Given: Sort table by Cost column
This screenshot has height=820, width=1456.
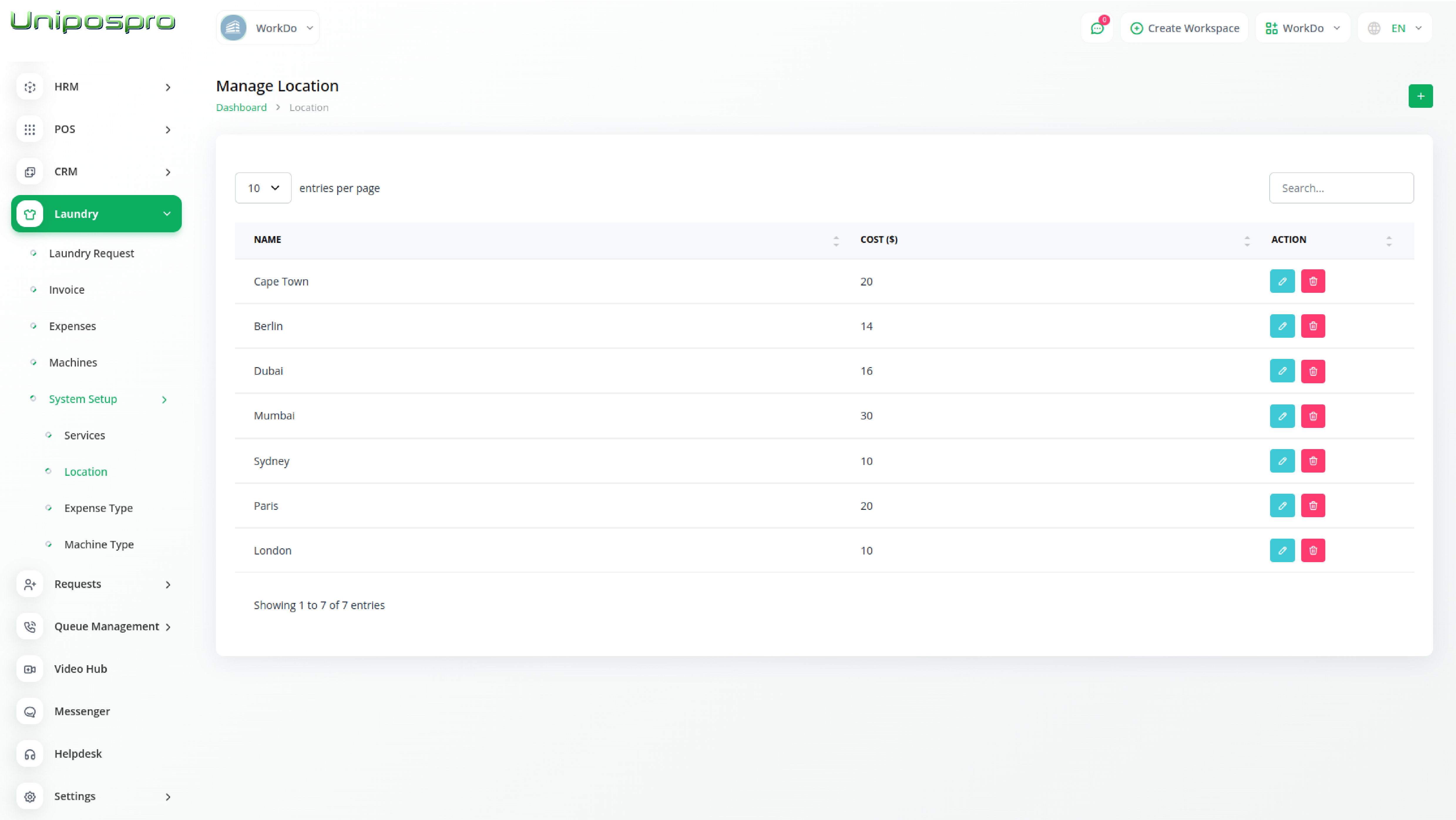Looking at the screenshot, I should pos(879,240).
